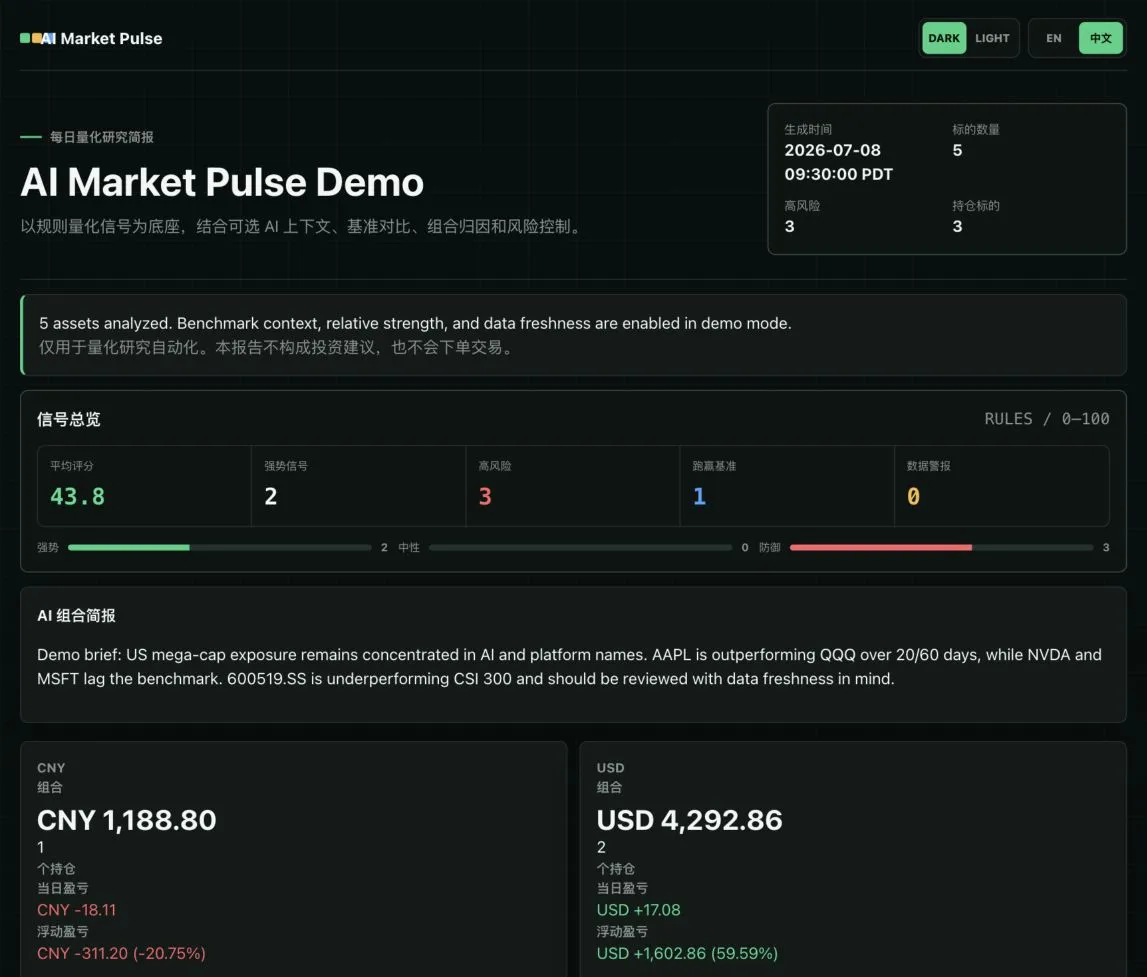
Task: Click the 持仓标的 label
Action: point(975,205)
